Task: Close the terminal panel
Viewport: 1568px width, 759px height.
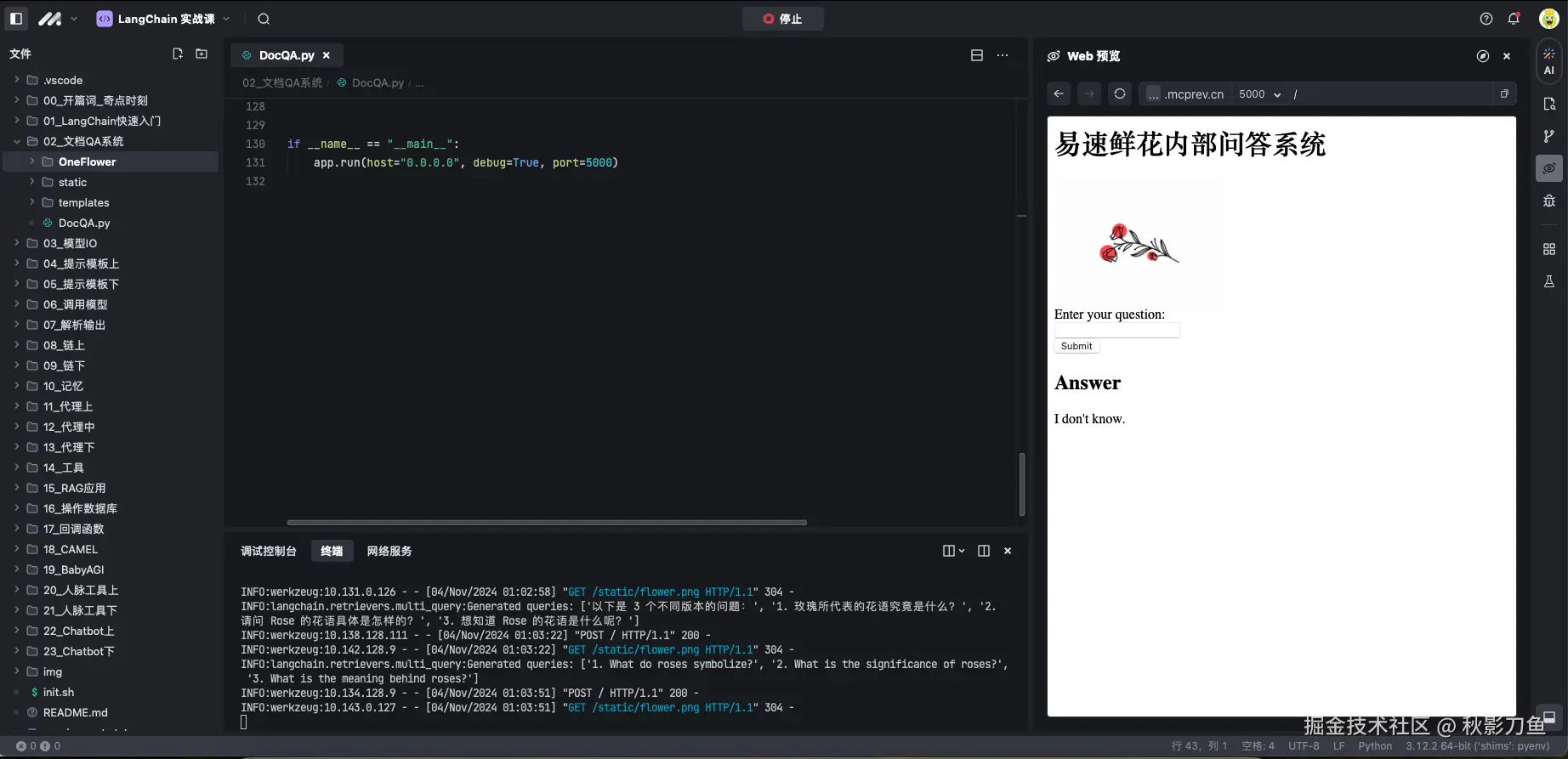Action: (1008, 551)
